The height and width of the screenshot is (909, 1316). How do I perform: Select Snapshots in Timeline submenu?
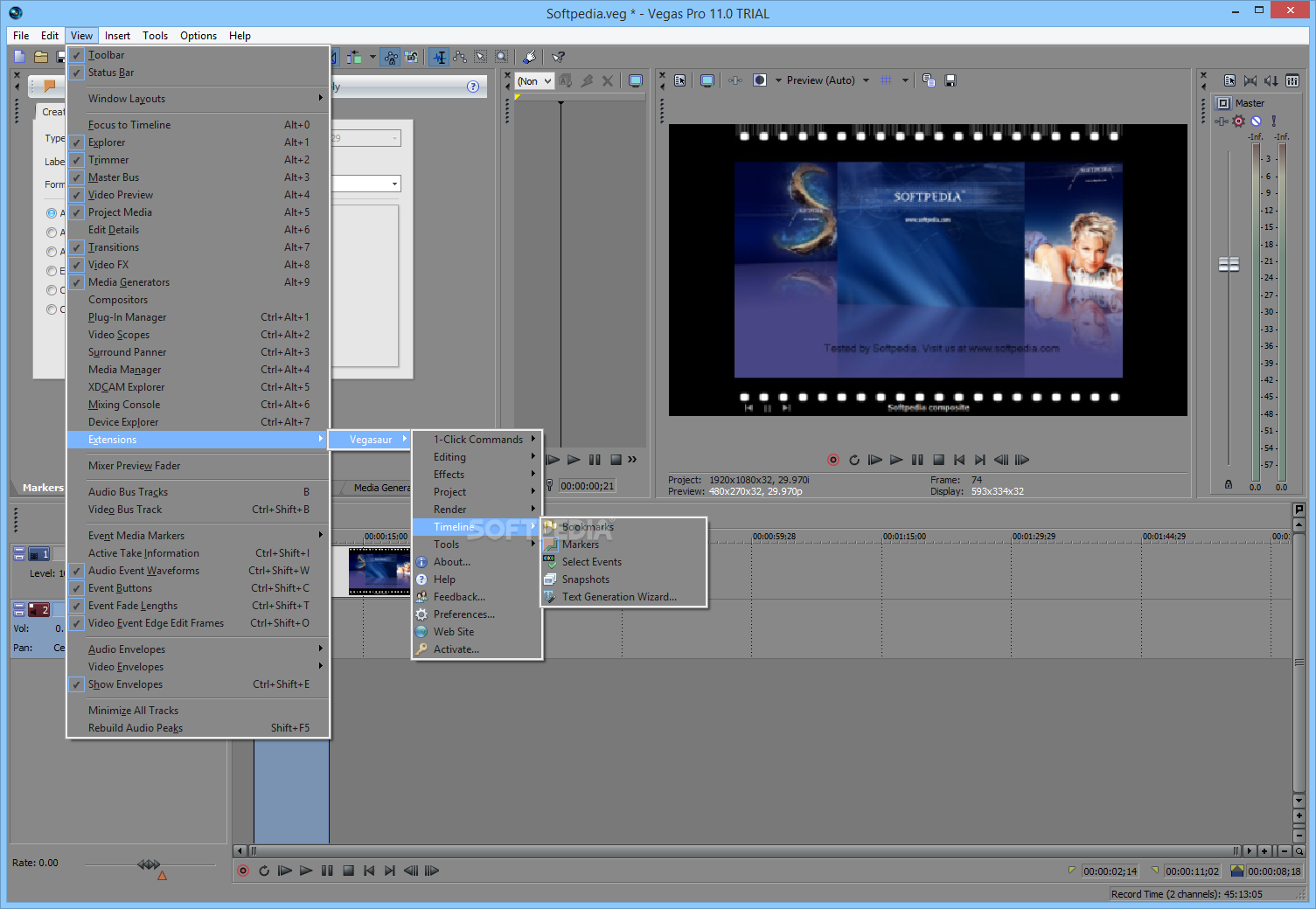624,579
